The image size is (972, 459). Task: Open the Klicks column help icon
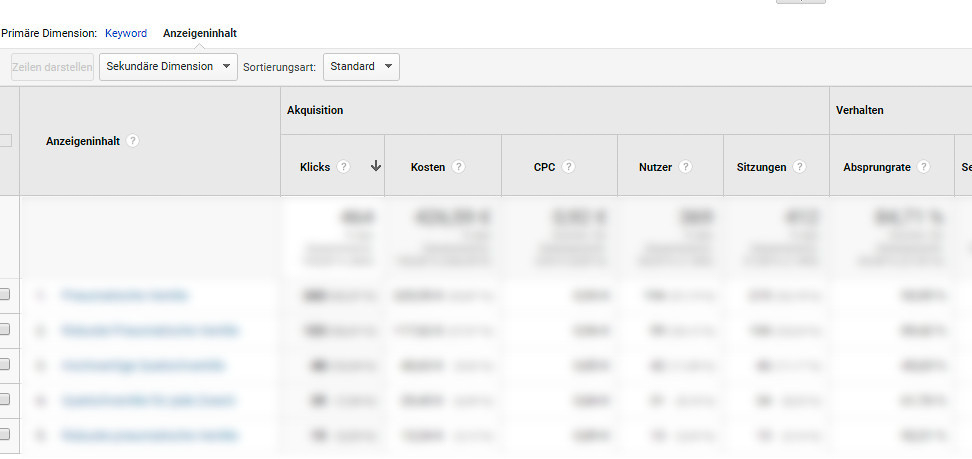[x=343, y=167]
